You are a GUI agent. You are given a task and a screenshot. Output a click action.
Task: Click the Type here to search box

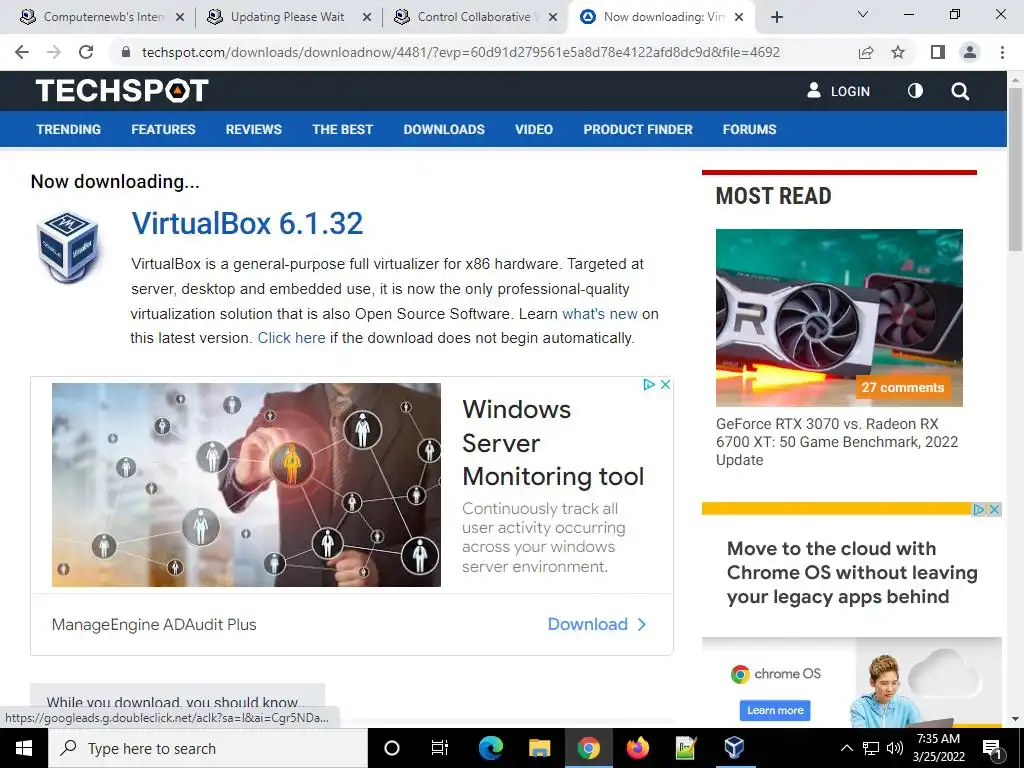[208, 748]
